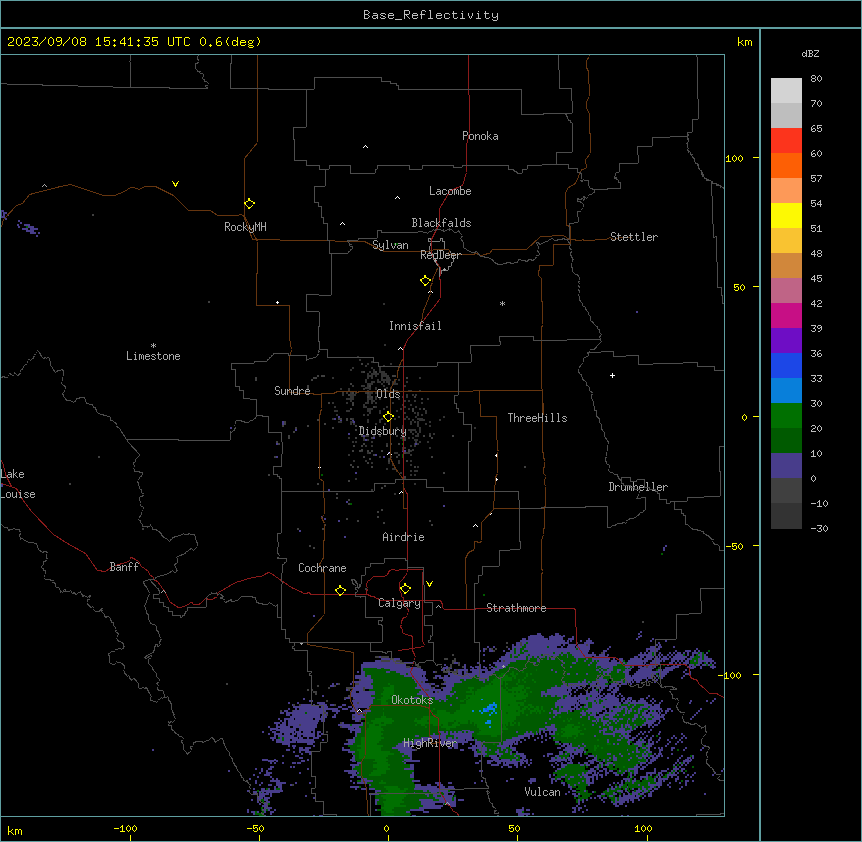
Task: Click the Olds city label
Action: [388, 394]
